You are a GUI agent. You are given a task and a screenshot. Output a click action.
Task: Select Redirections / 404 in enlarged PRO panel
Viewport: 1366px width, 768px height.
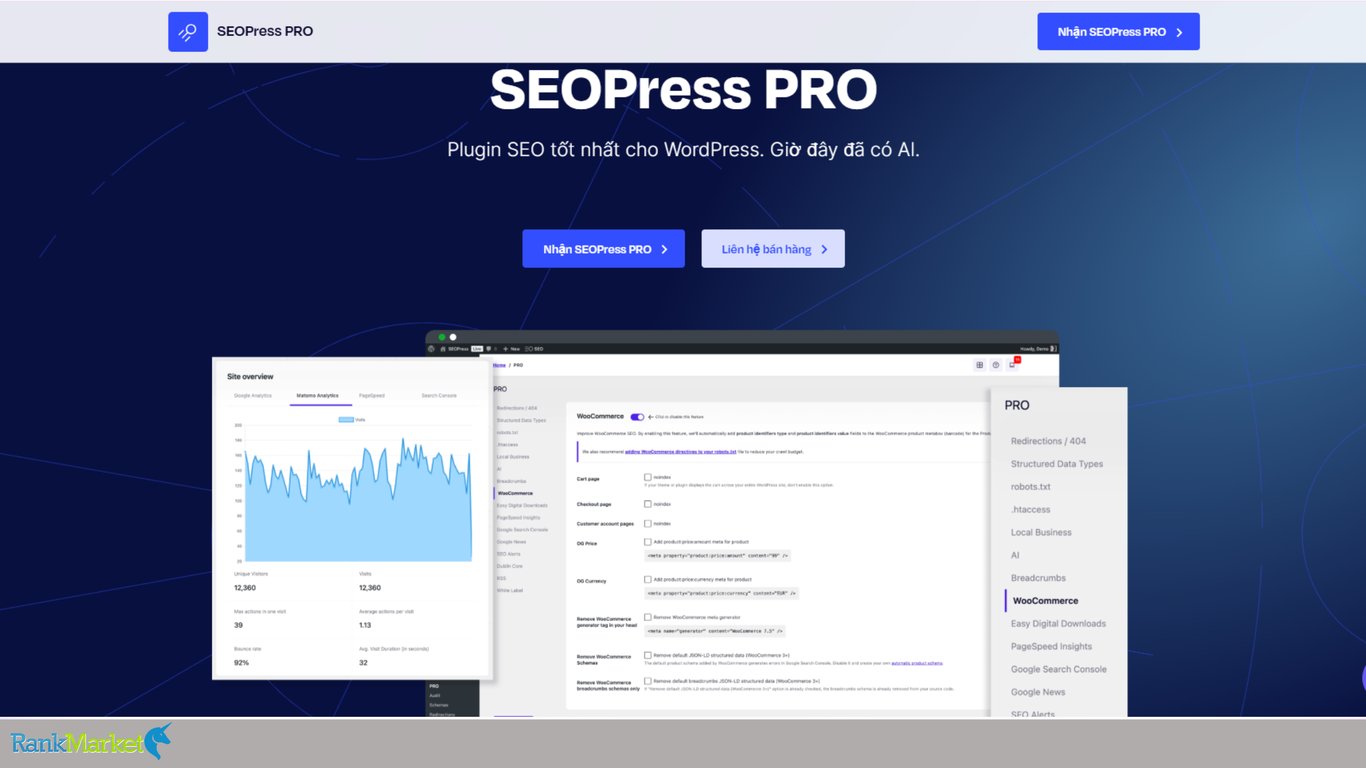(1048, 441)
